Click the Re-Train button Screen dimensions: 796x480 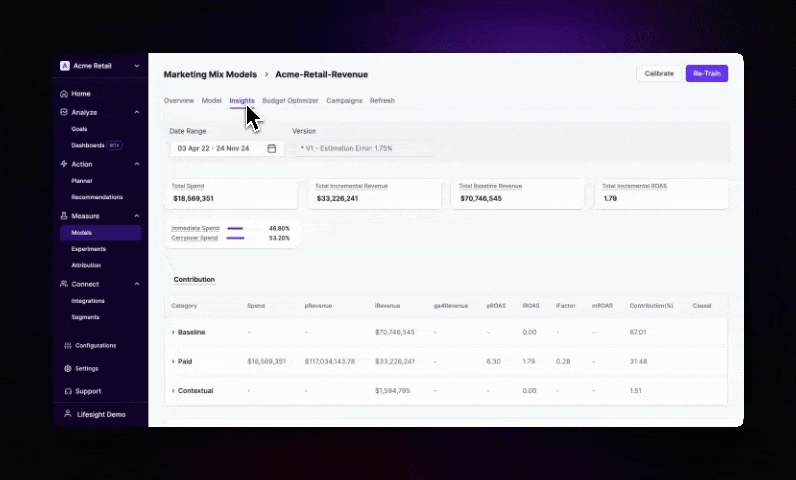tap(707, 74)
